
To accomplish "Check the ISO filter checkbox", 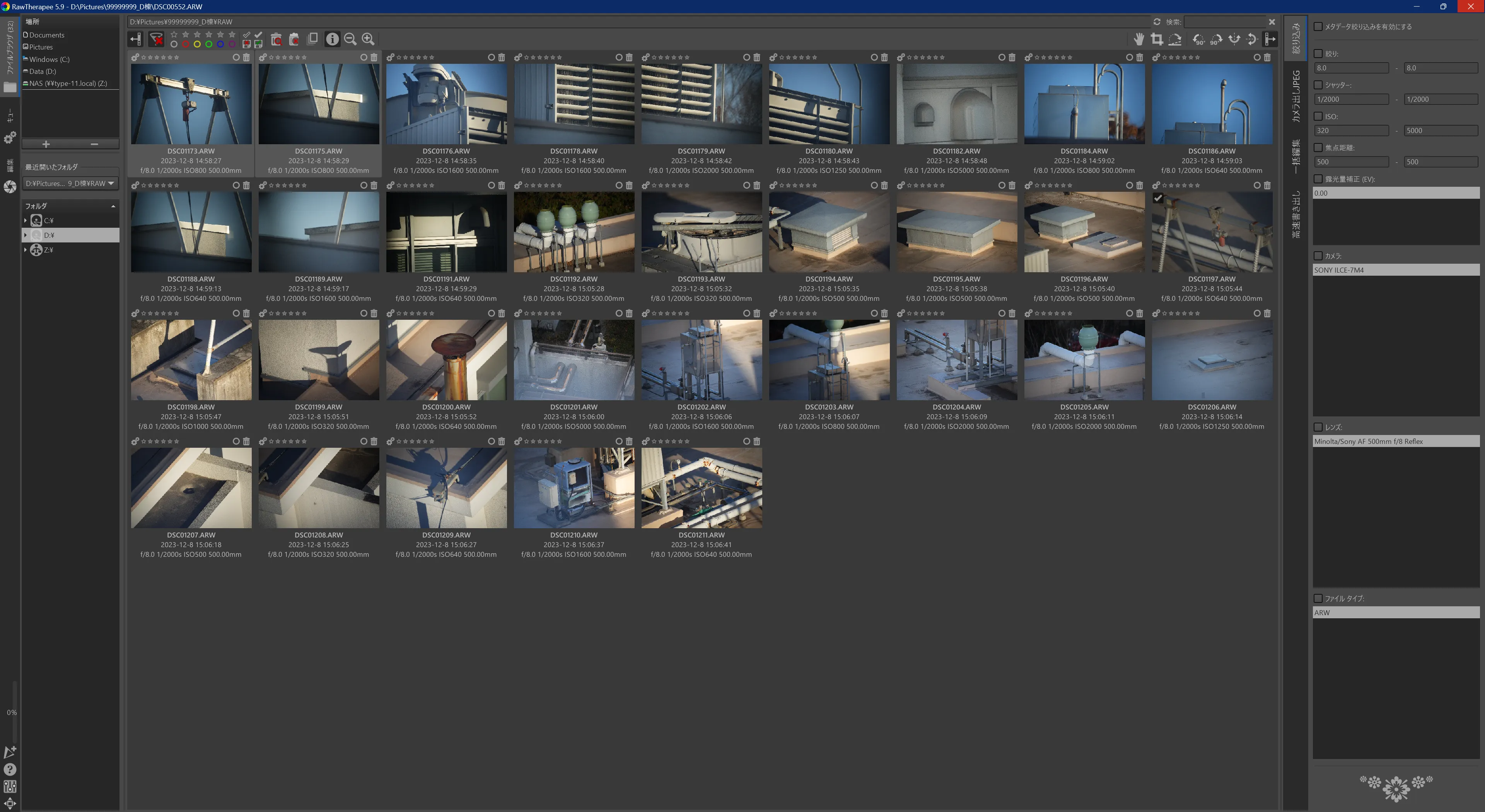I will pos(1318,116).
